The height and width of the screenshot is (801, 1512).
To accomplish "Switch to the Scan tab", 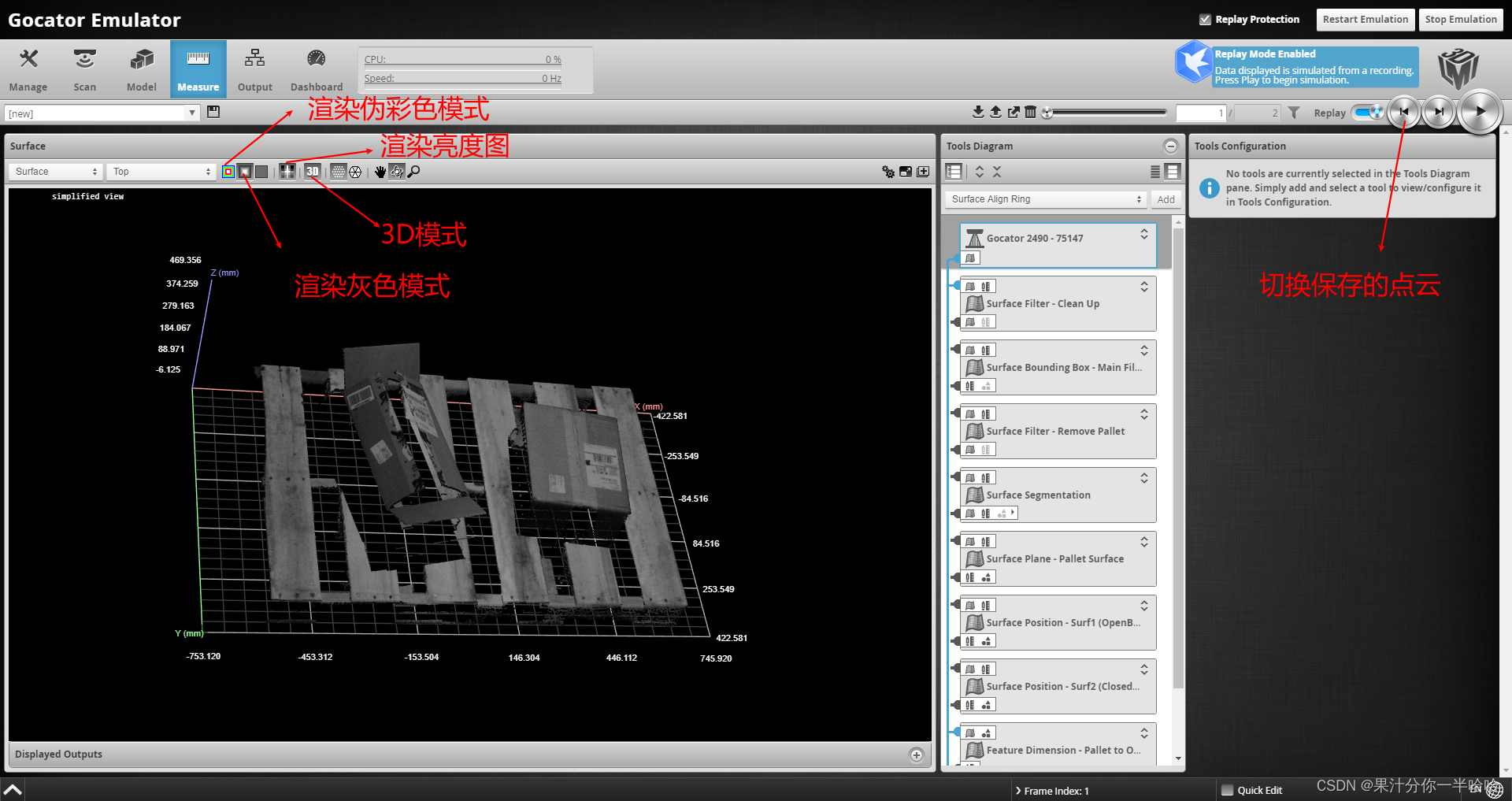I will (84, 69).
